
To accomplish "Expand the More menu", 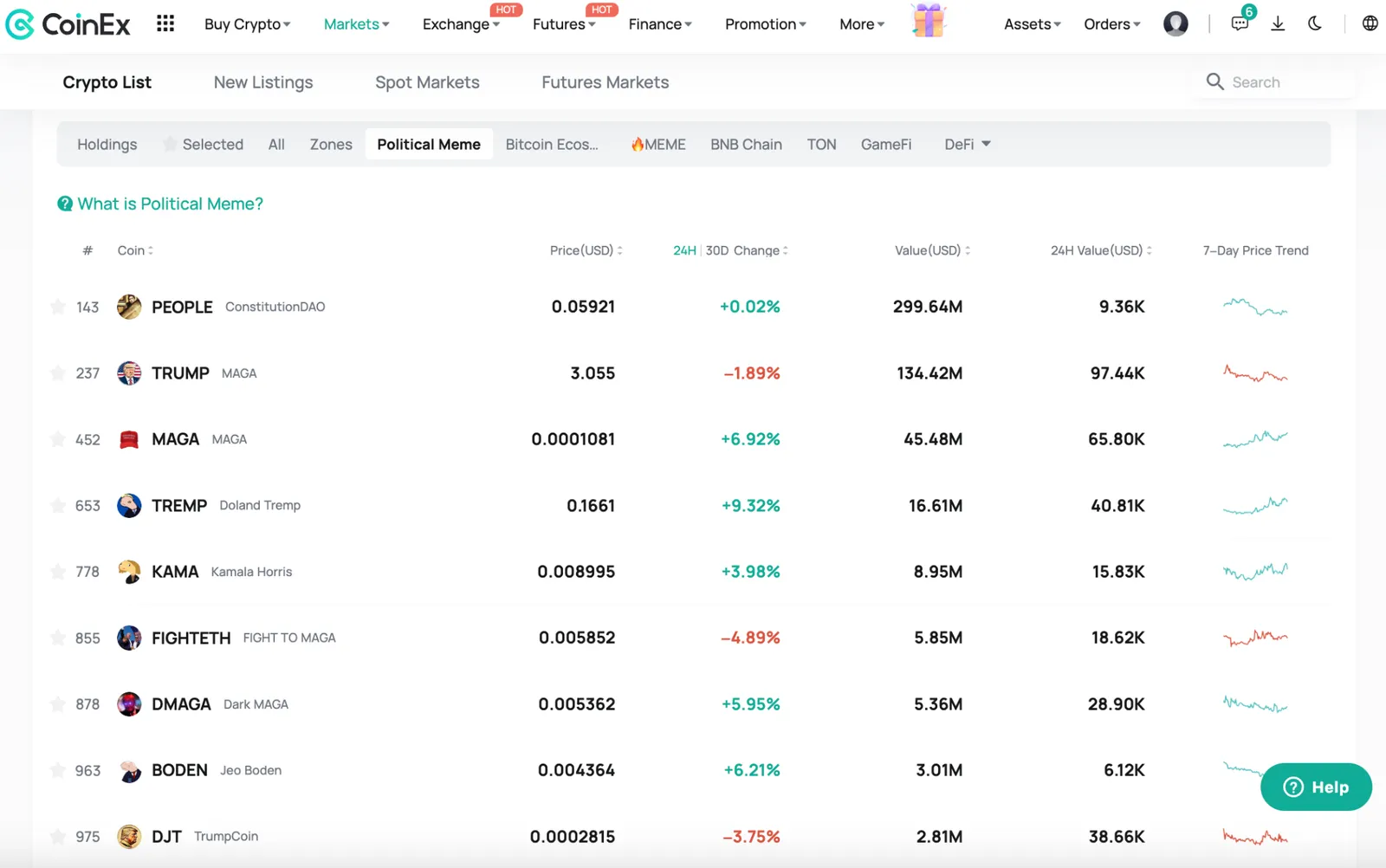I will [x=862, y=24].
